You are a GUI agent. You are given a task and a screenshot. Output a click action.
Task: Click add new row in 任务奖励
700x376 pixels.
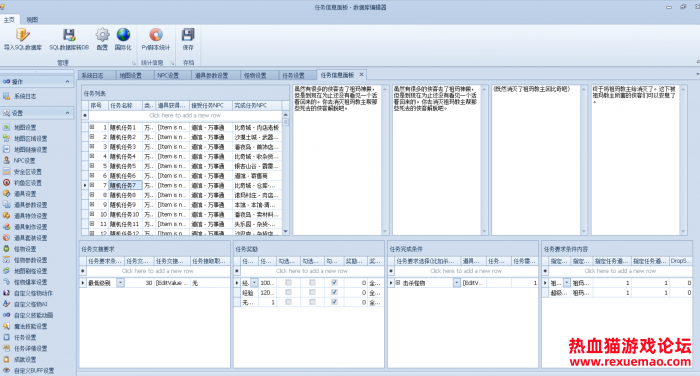click(x=312, y=271)
